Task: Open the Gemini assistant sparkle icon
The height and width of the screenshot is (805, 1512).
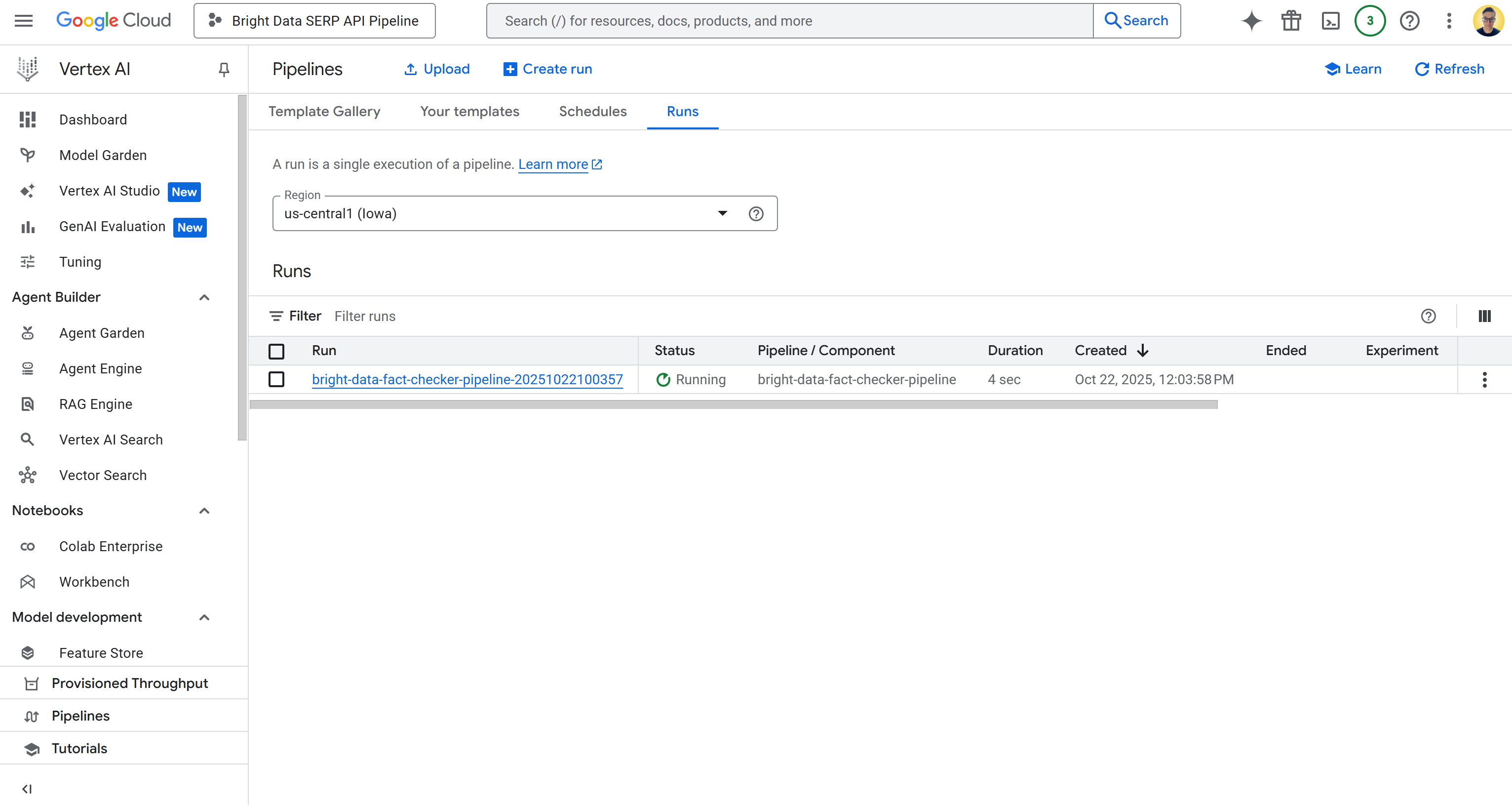Action: pyautogui.click(x=1251, y=21)
